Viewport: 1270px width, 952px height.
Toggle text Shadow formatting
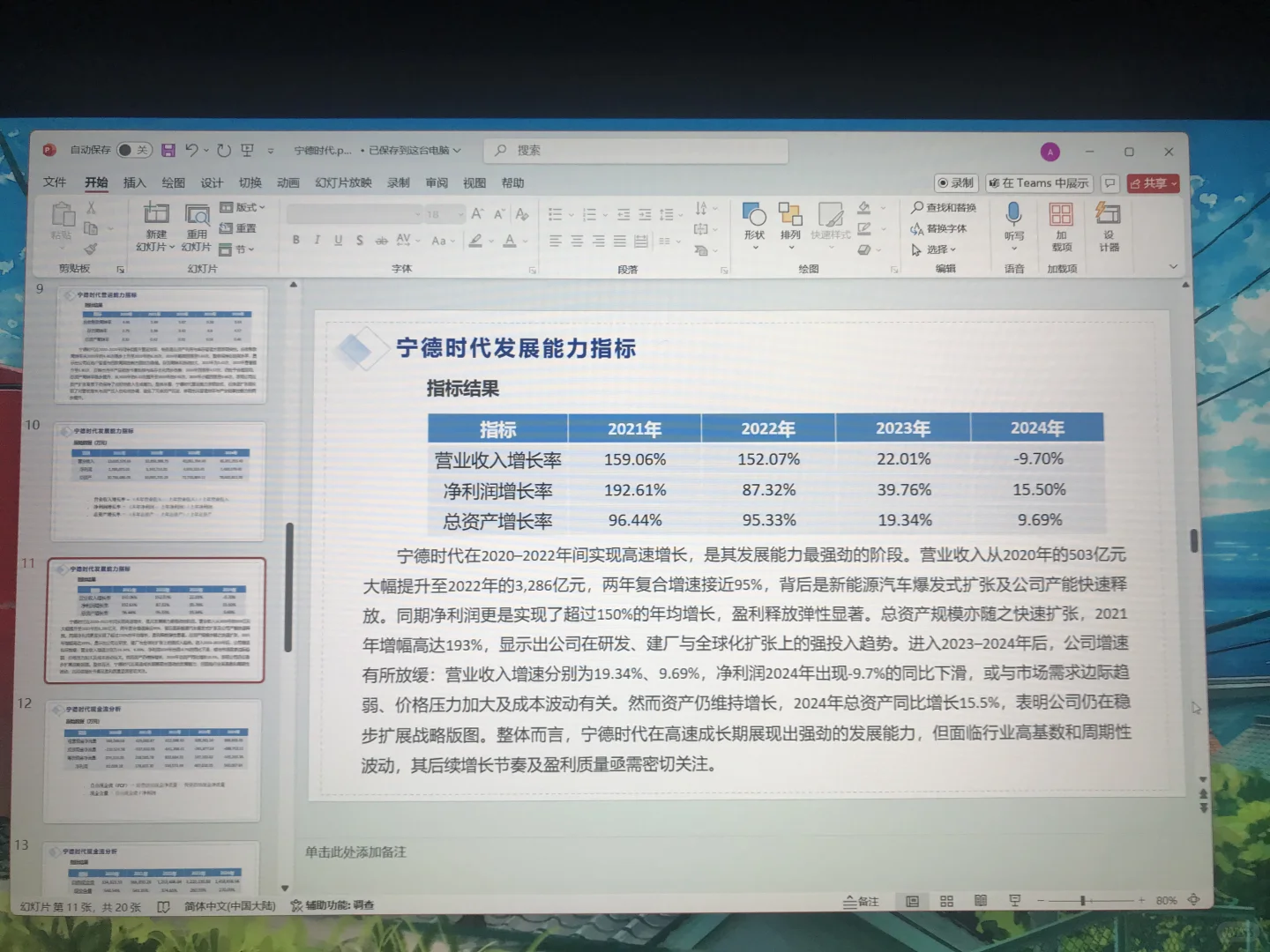pyautogui.click(x=359, y=240)
